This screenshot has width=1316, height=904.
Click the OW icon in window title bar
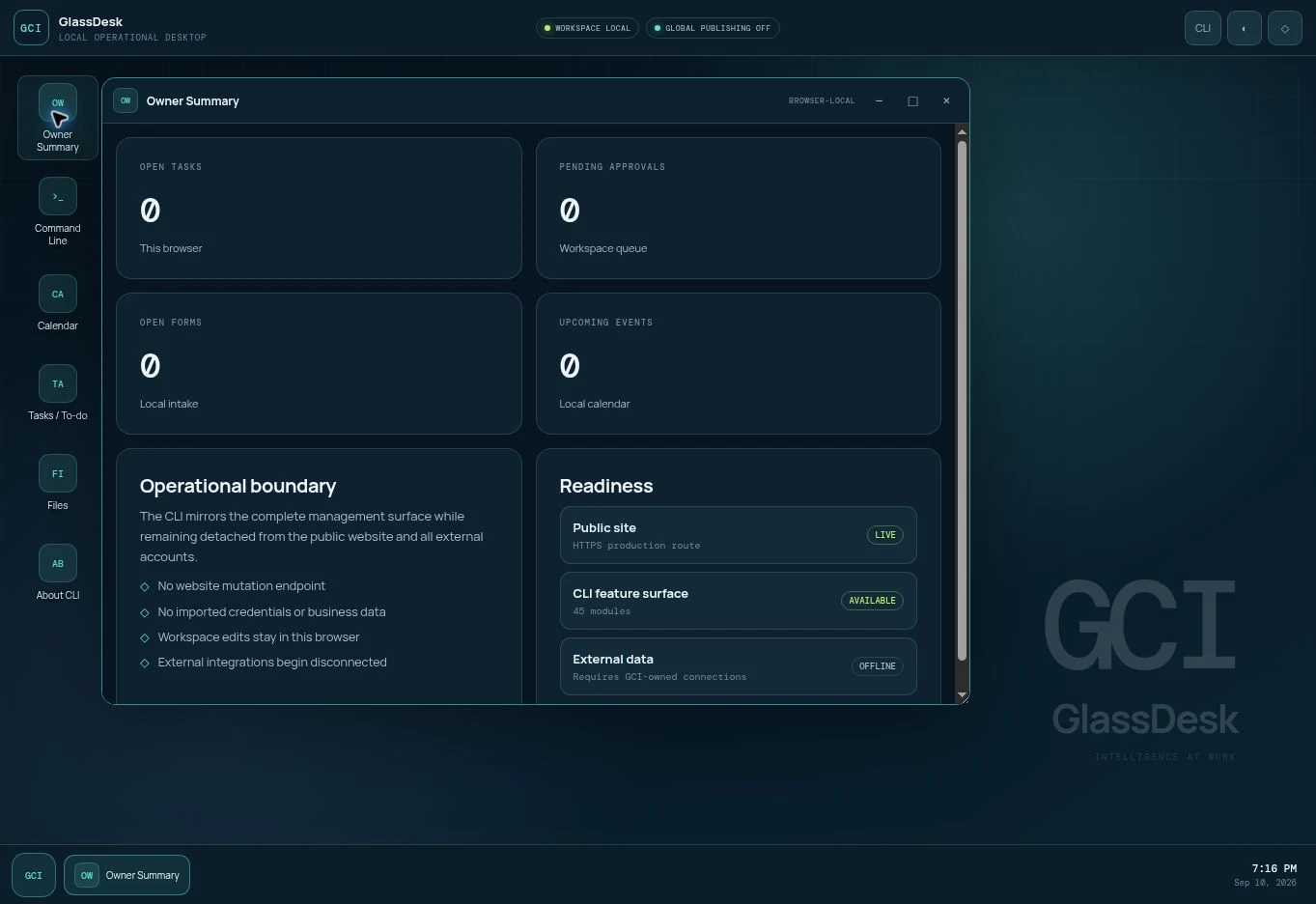[126, 100]
